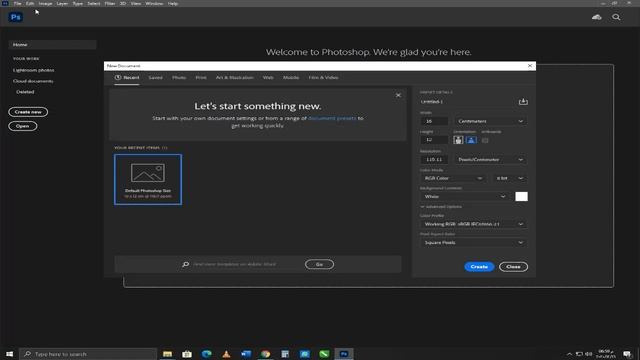Collapse the Advanced Options section
This screenshot has width=640, height=360.
[x=441, y=207]
